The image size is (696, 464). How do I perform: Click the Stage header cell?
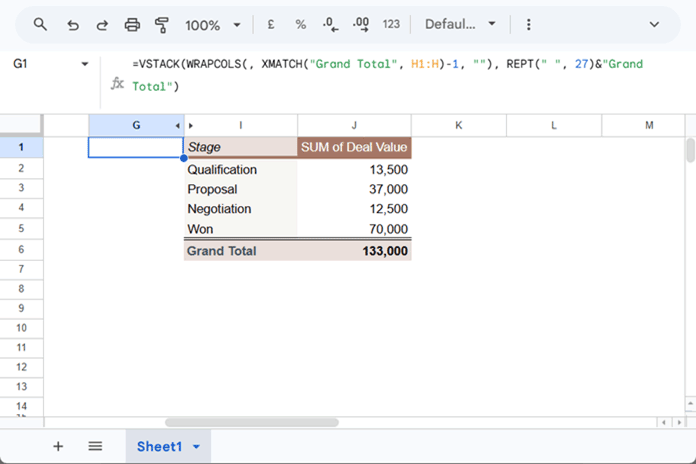[x=241, y=147]
